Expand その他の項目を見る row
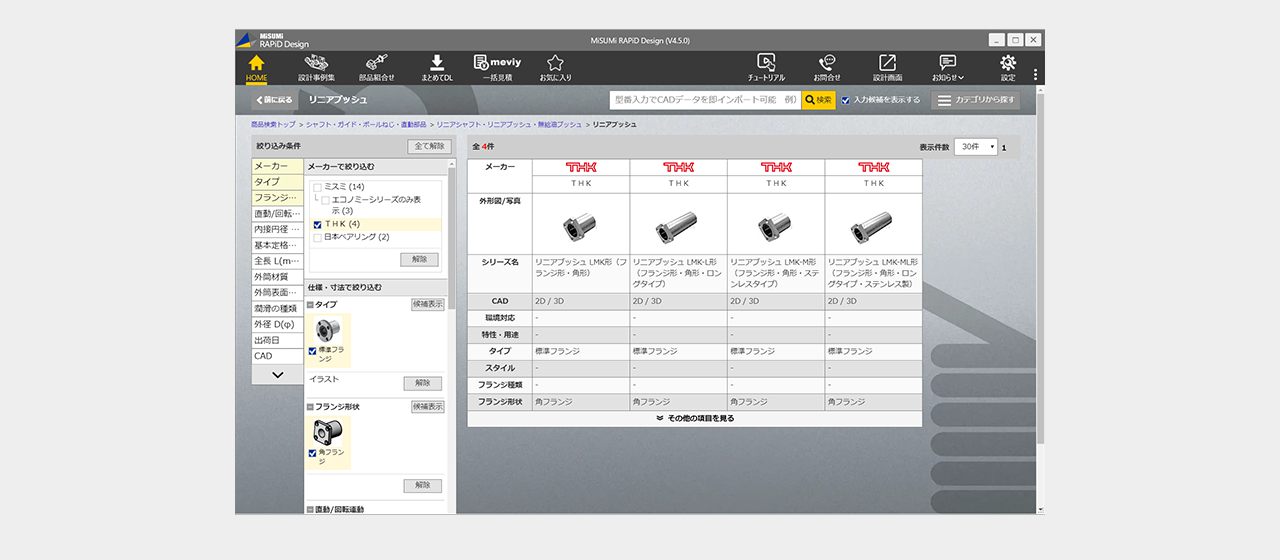1280x560 pixels. click(x=694, y=419)
